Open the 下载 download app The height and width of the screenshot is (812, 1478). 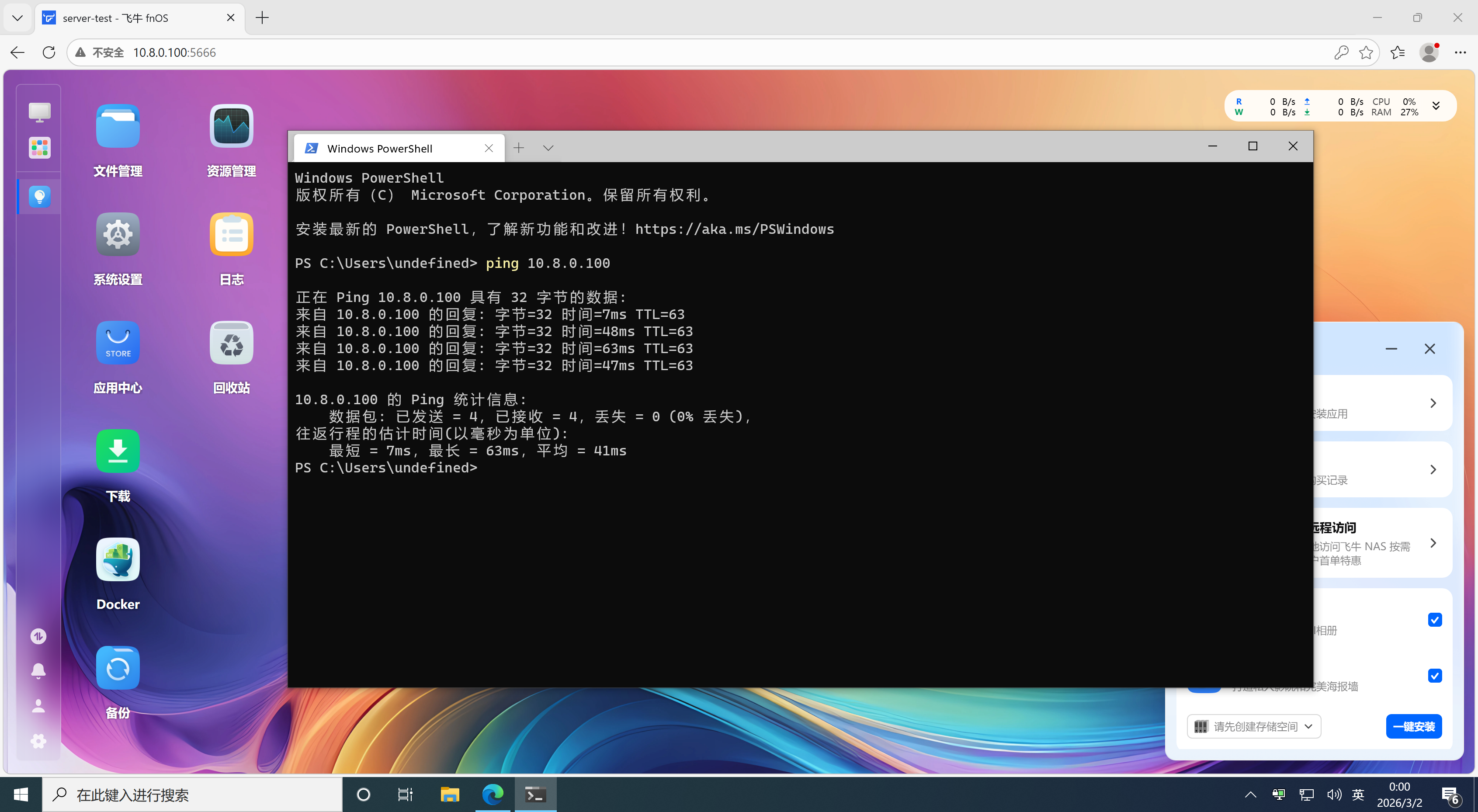point(118,451)
